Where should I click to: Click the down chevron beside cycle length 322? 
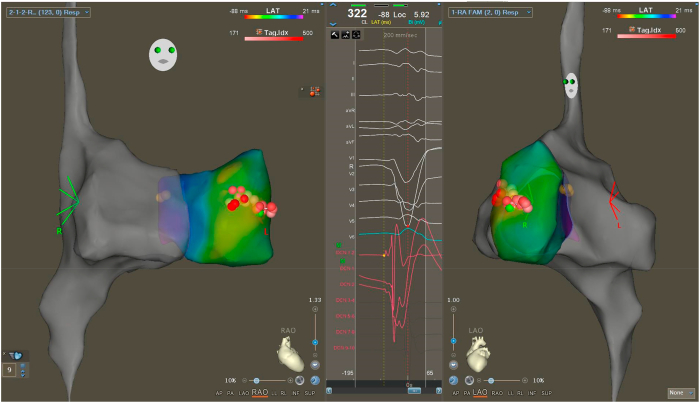coord(333,24)
